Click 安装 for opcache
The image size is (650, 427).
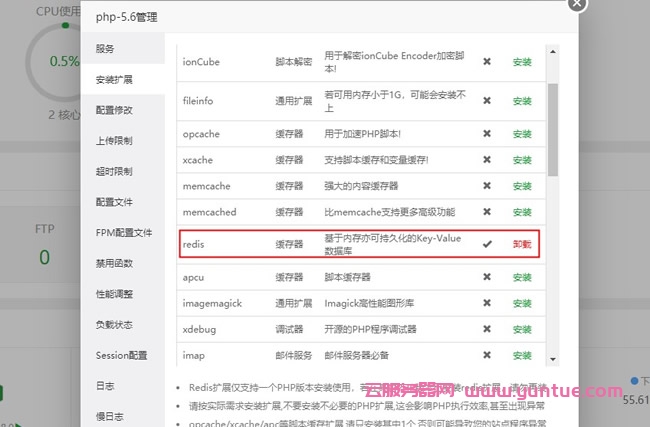pos(522,133)
